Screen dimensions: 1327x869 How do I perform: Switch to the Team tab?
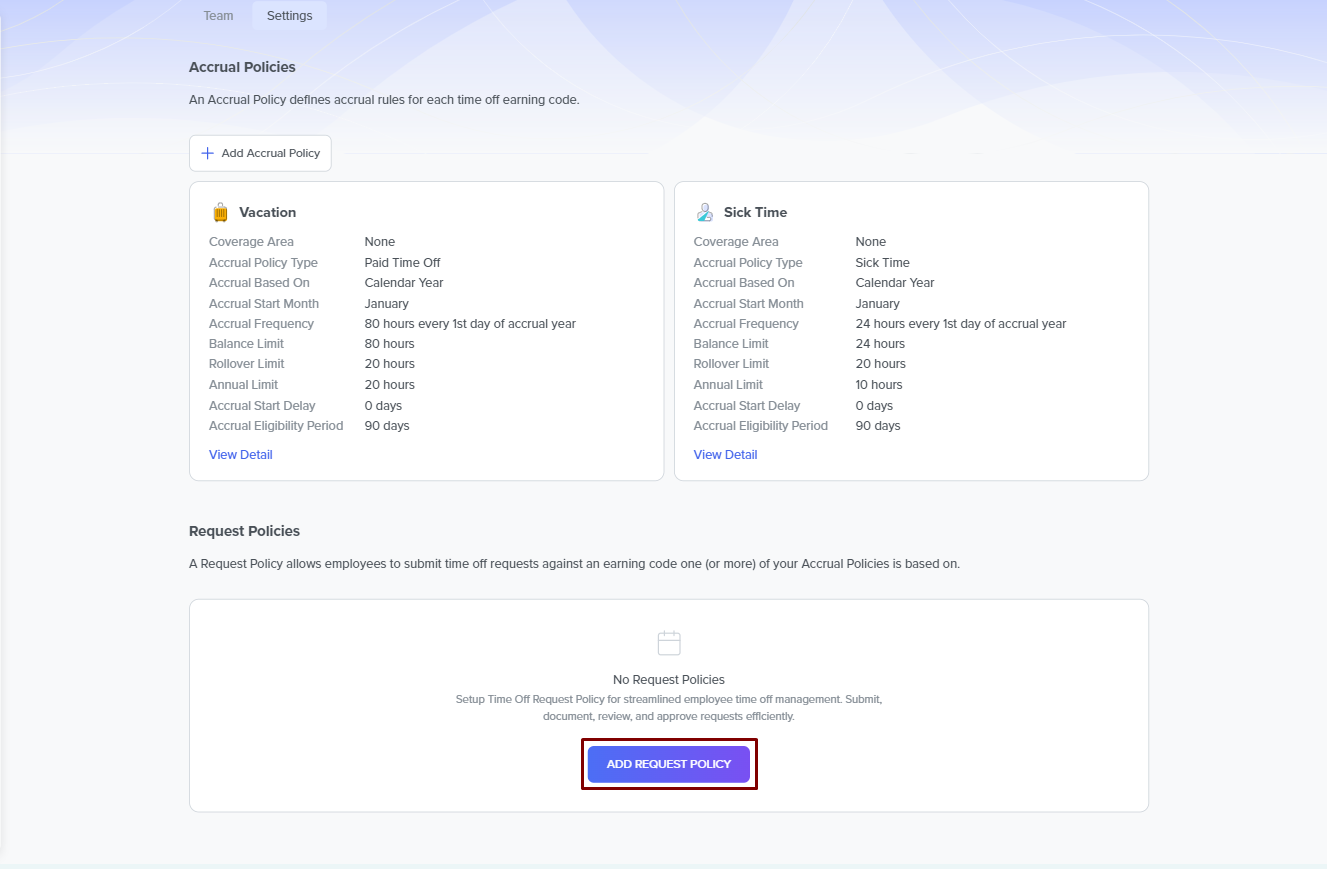[x=218, y=16]
